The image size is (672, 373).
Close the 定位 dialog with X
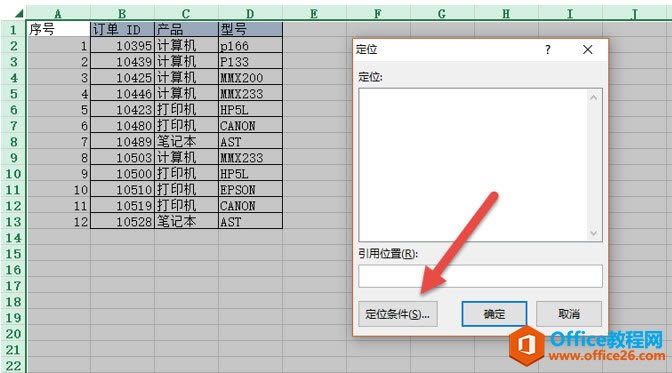click(x=588, y=50)
